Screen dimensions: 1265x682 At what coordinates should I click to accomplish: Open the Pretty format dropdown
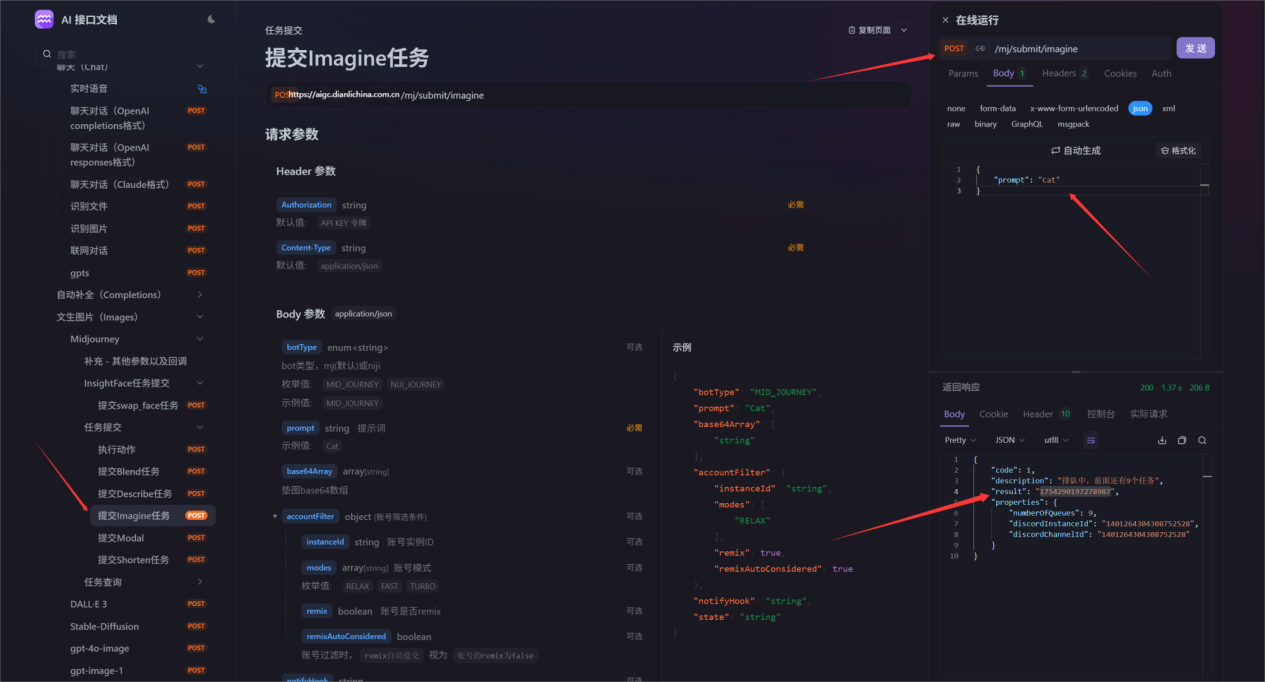[960, 440]
